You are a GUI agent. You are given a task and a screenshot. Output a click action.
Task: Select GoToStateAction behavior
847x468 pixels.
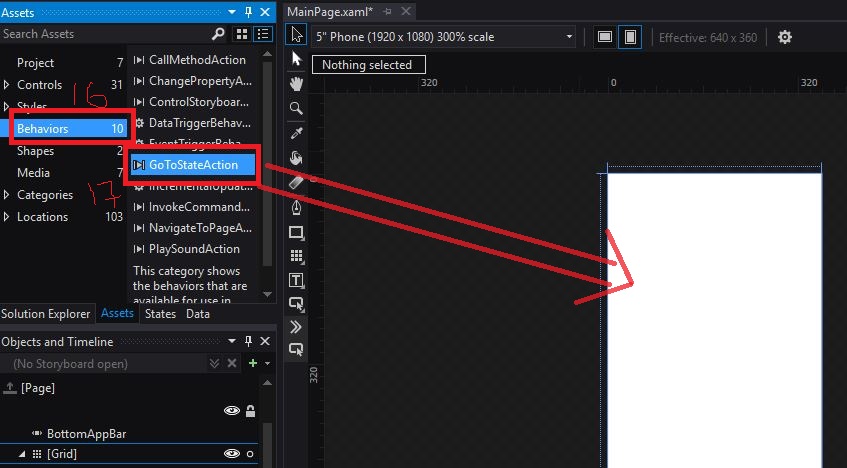[x=194, y=165]
